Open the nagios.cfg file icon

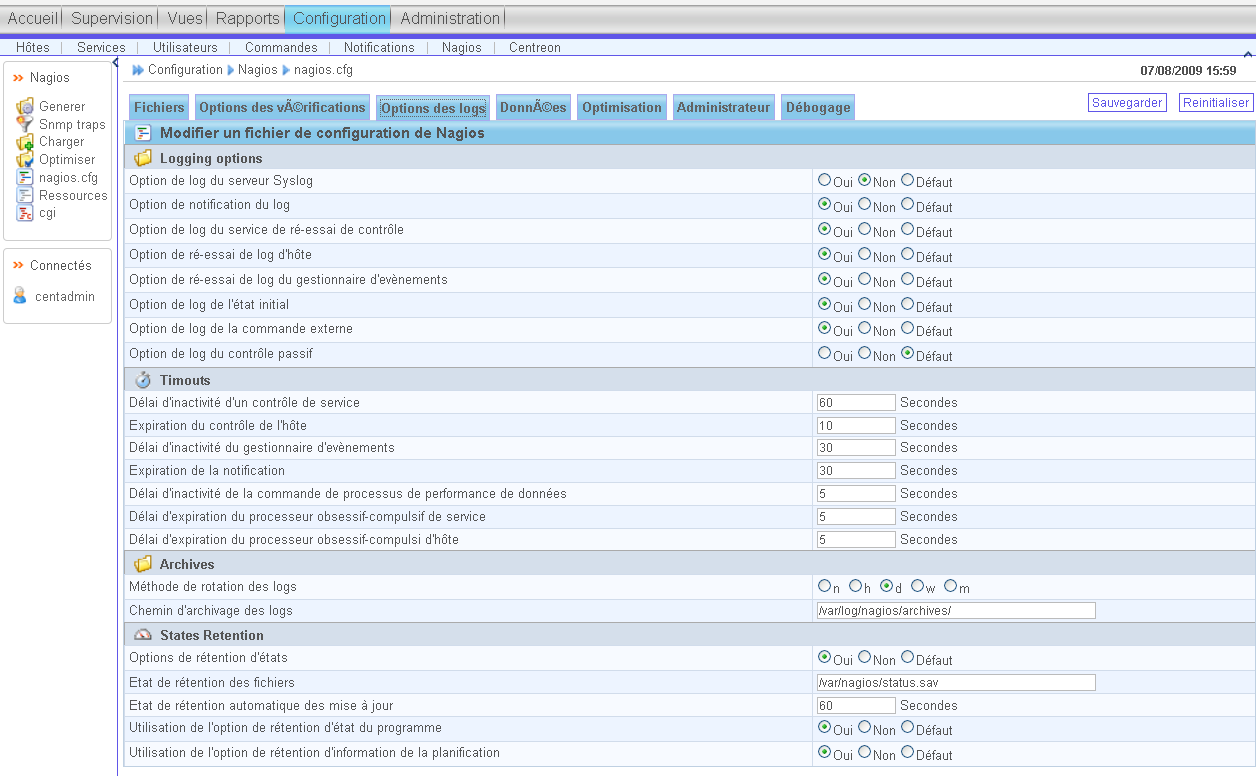tap(25, 177)
